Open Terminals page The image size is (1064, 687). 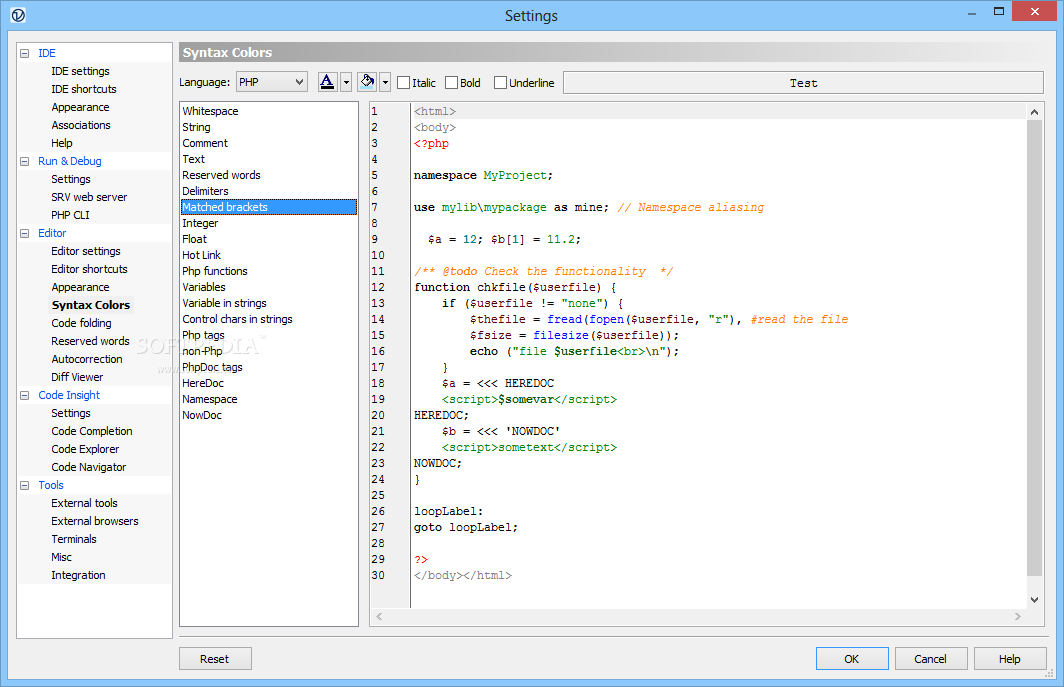click(73, 539)
